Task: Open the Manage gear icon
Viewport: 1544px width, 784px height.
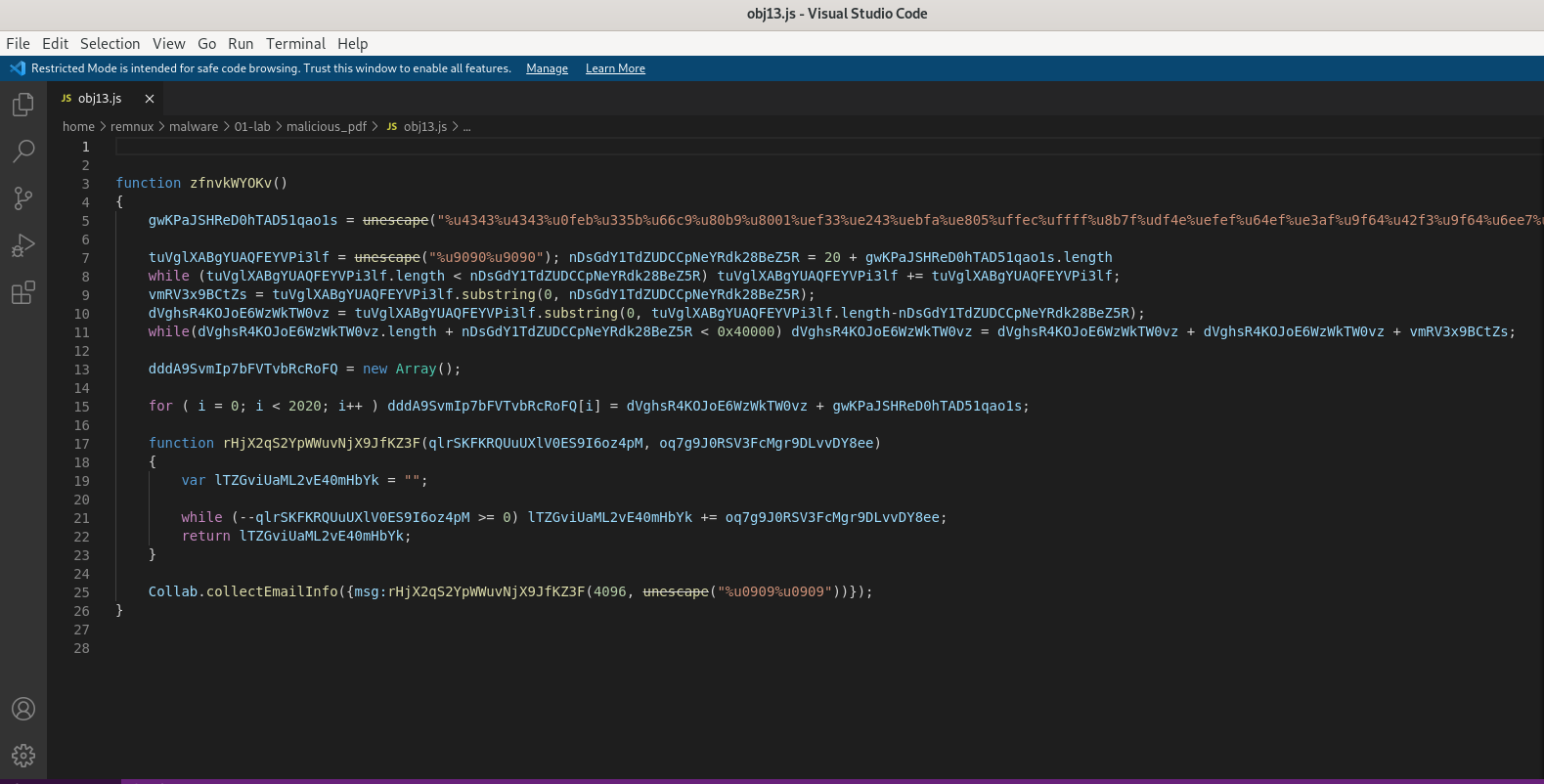Action: [x=23, y=756]
